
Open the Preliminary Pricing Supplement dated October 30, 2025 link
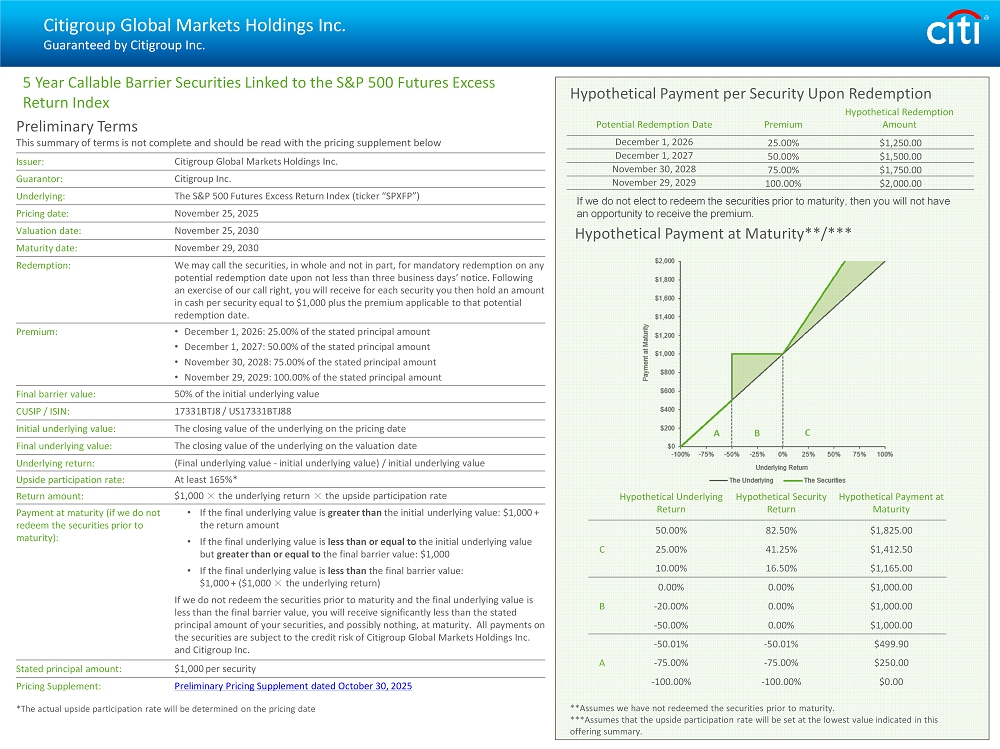tap(292, 686)
